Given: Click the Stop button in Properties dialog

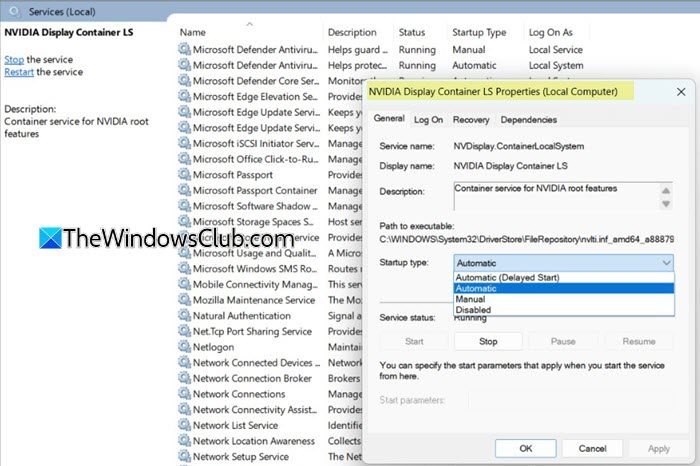Looking at the screenshot, I should pos(488,341).
